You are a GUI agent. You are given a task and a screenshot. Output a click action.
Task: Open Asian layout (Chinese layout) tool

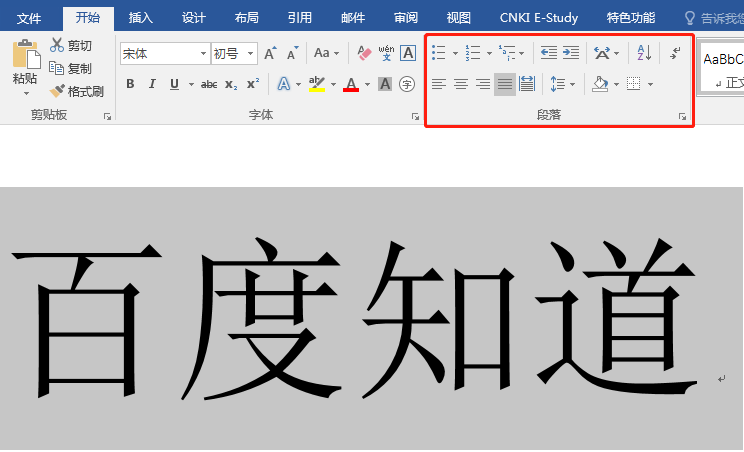(x=602, y=53)
